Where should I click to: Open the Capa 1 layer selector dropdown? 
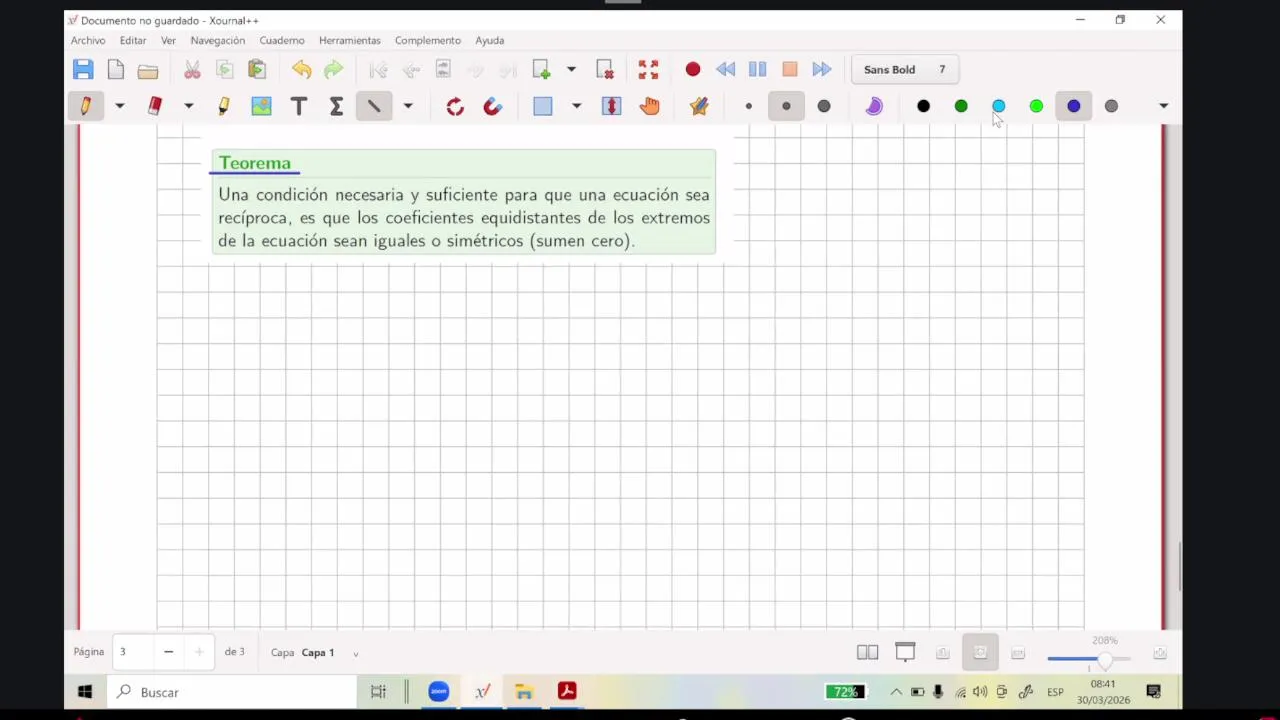click(355, 653)
